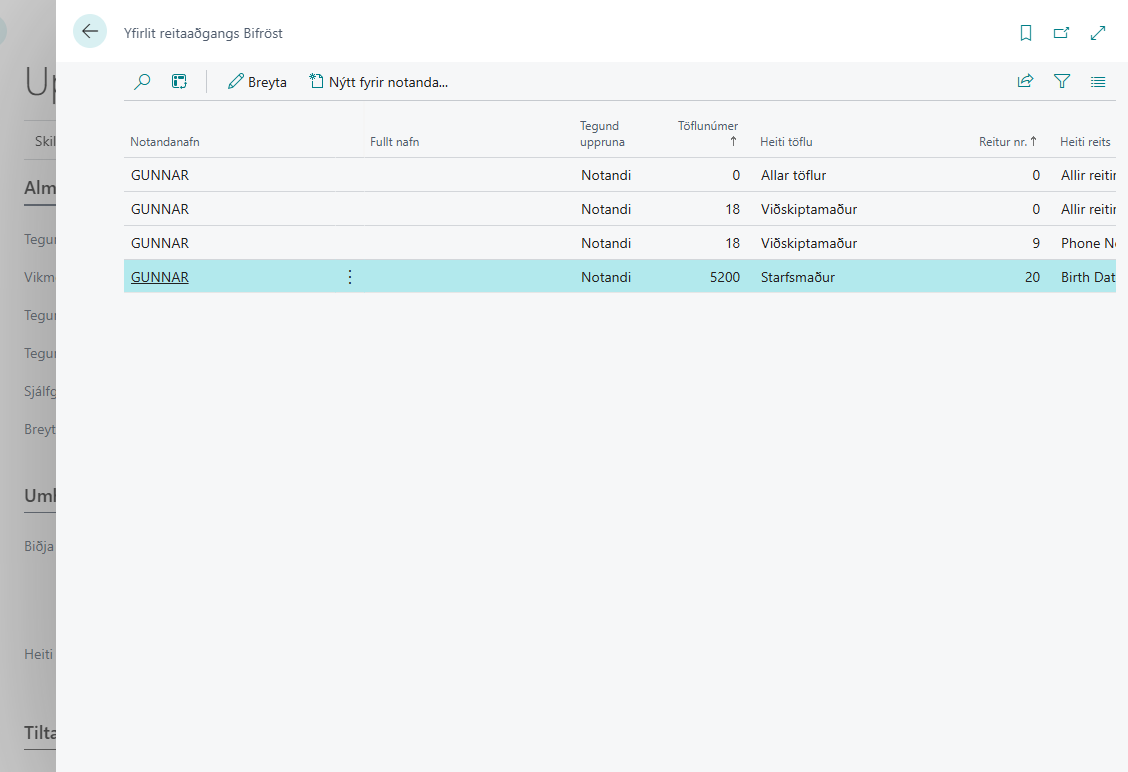The image size is (1128, 772).
Task: Click field number 20 cell
Action: [1032, 277]
